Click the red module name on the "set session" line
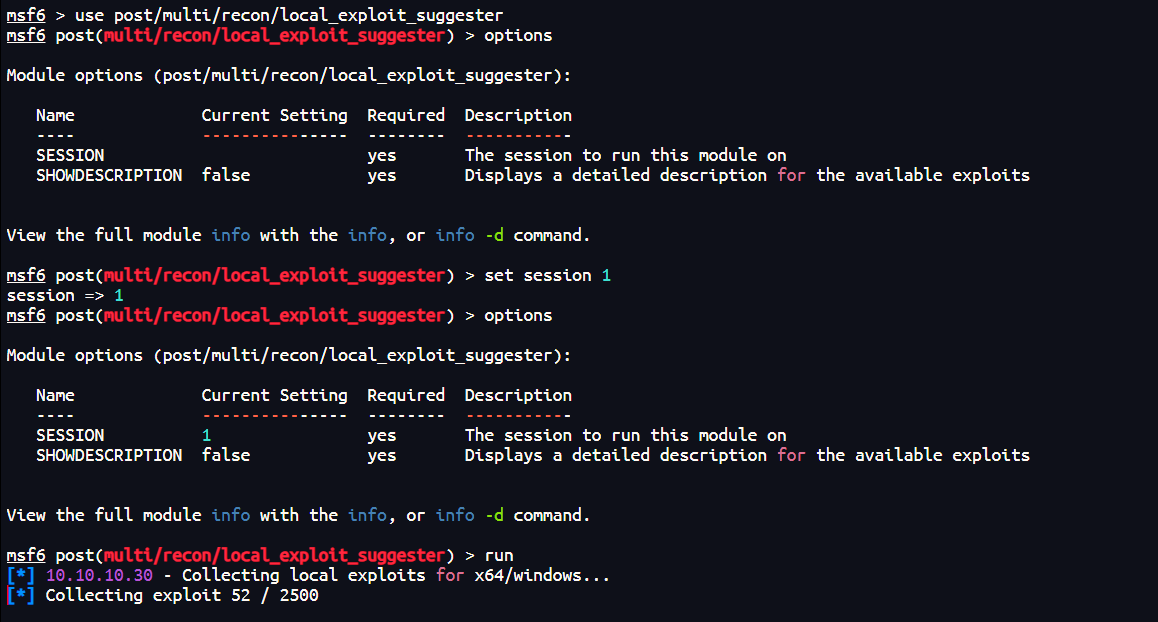1158x622 pixels. (x=274, y=276)
